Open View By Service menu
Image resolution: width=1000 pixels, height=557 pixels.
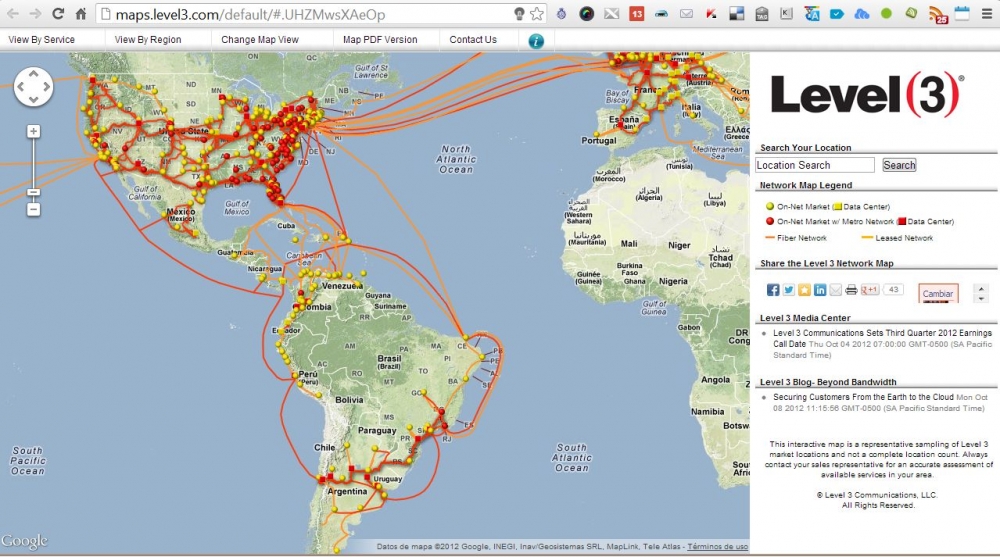[41, 40]
